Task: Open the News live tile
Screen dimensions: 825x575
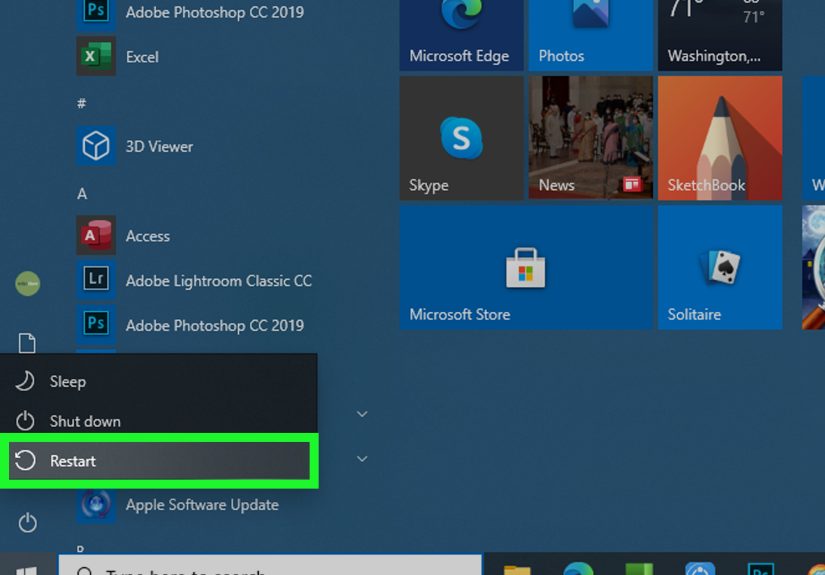Action: click(x=590, y=138)
